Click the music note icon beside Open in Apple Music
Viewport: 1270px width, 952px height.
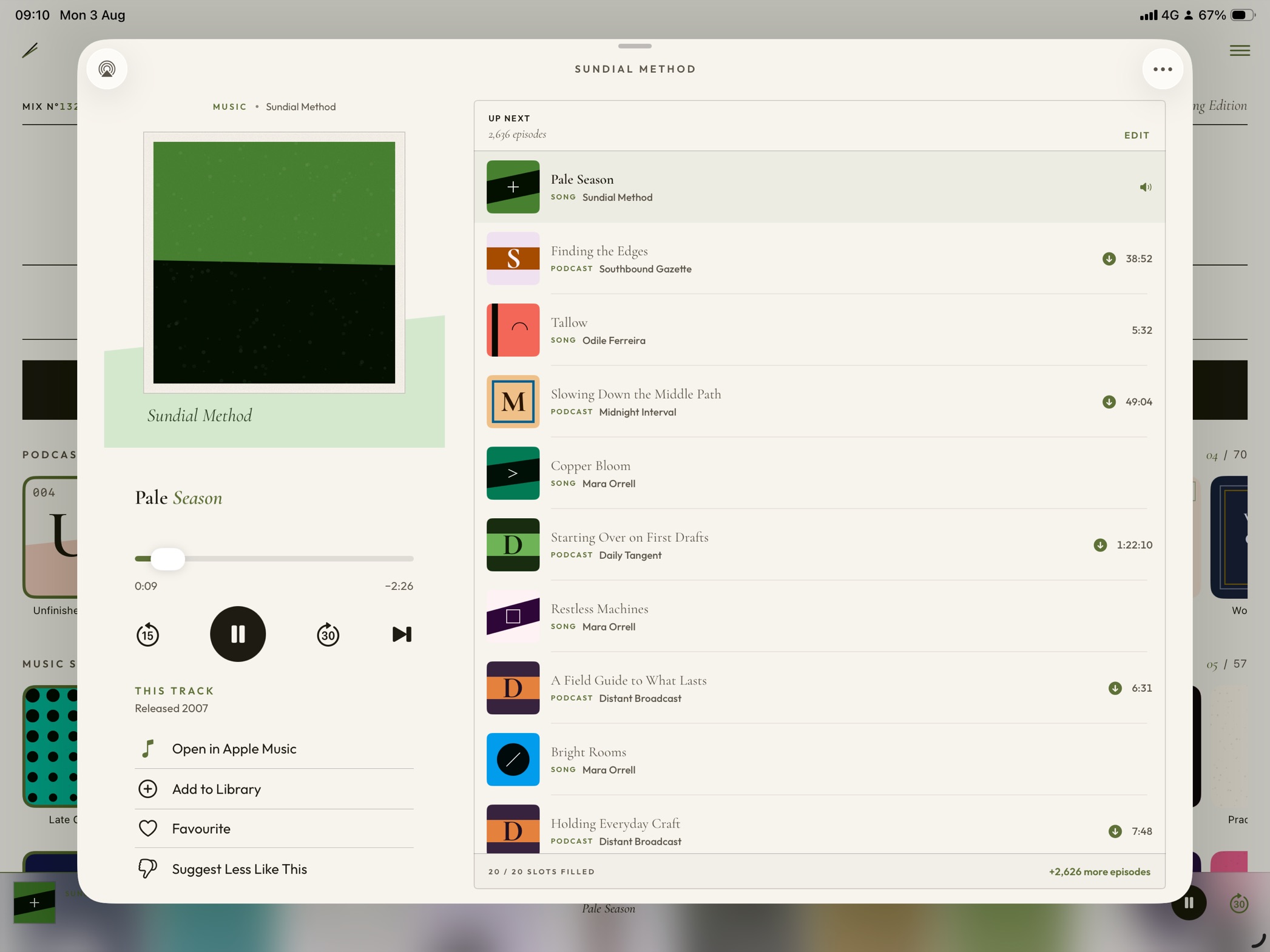tap(147, 749)
